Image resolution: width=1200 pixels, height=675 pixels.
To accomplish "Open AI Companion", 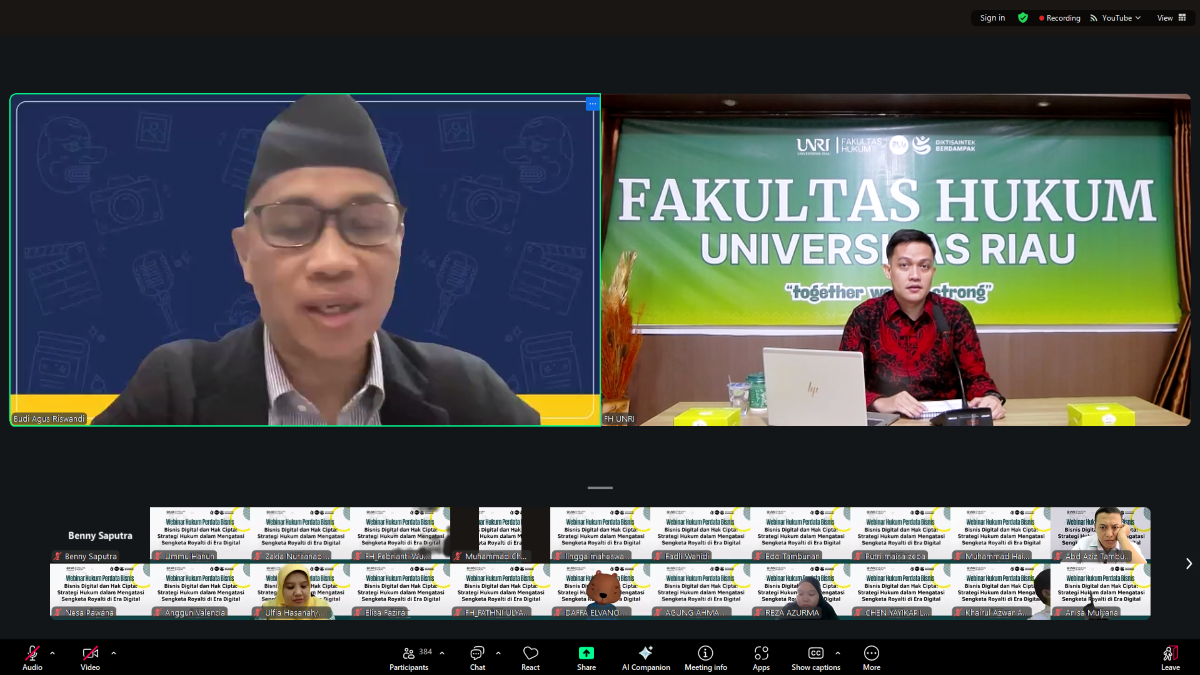I will 646,657.
